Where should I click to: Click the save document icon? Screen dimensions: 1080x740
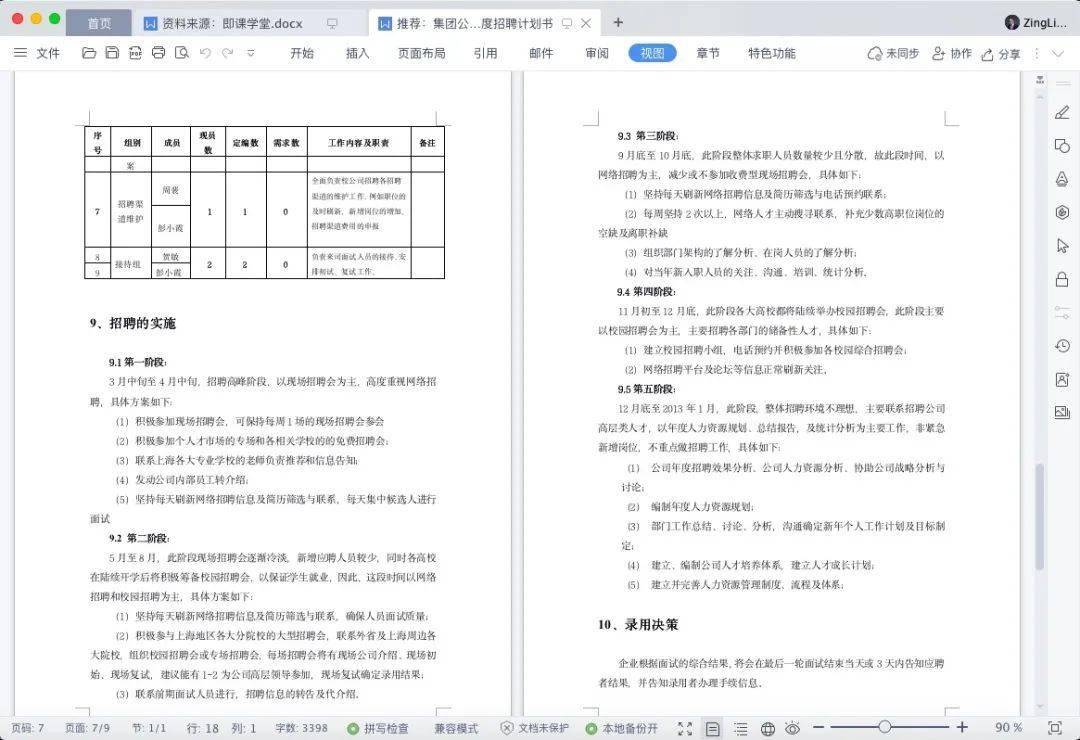click(112, 53)
